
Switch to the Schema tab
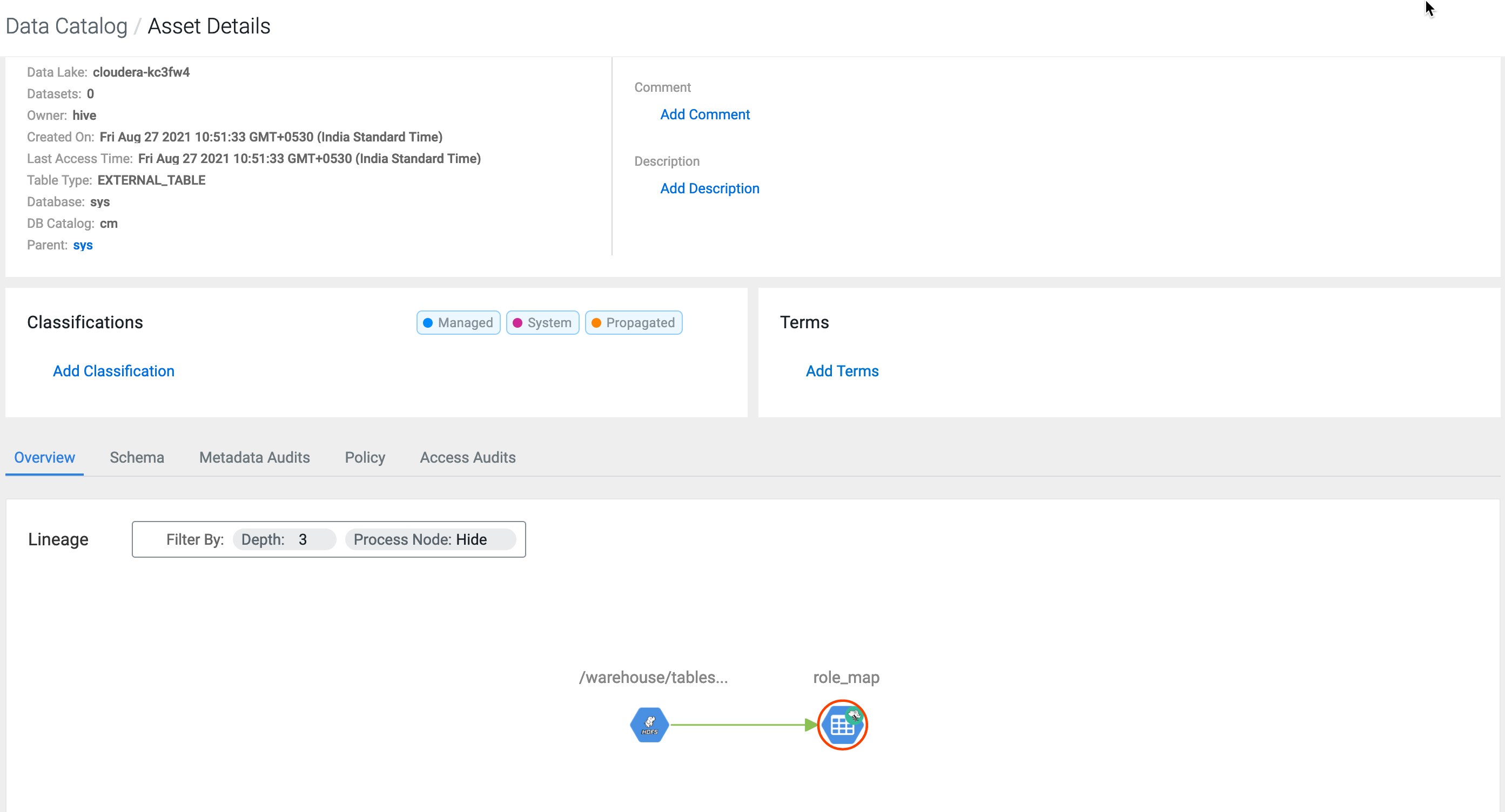click(x=137, y=457)
